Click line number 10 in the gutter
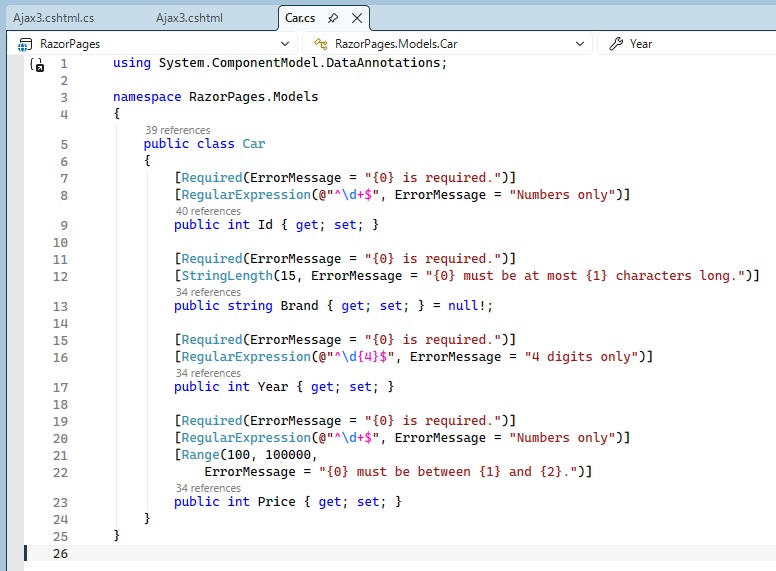This screenshot has width=776, height=571. (x=60, y=243)
